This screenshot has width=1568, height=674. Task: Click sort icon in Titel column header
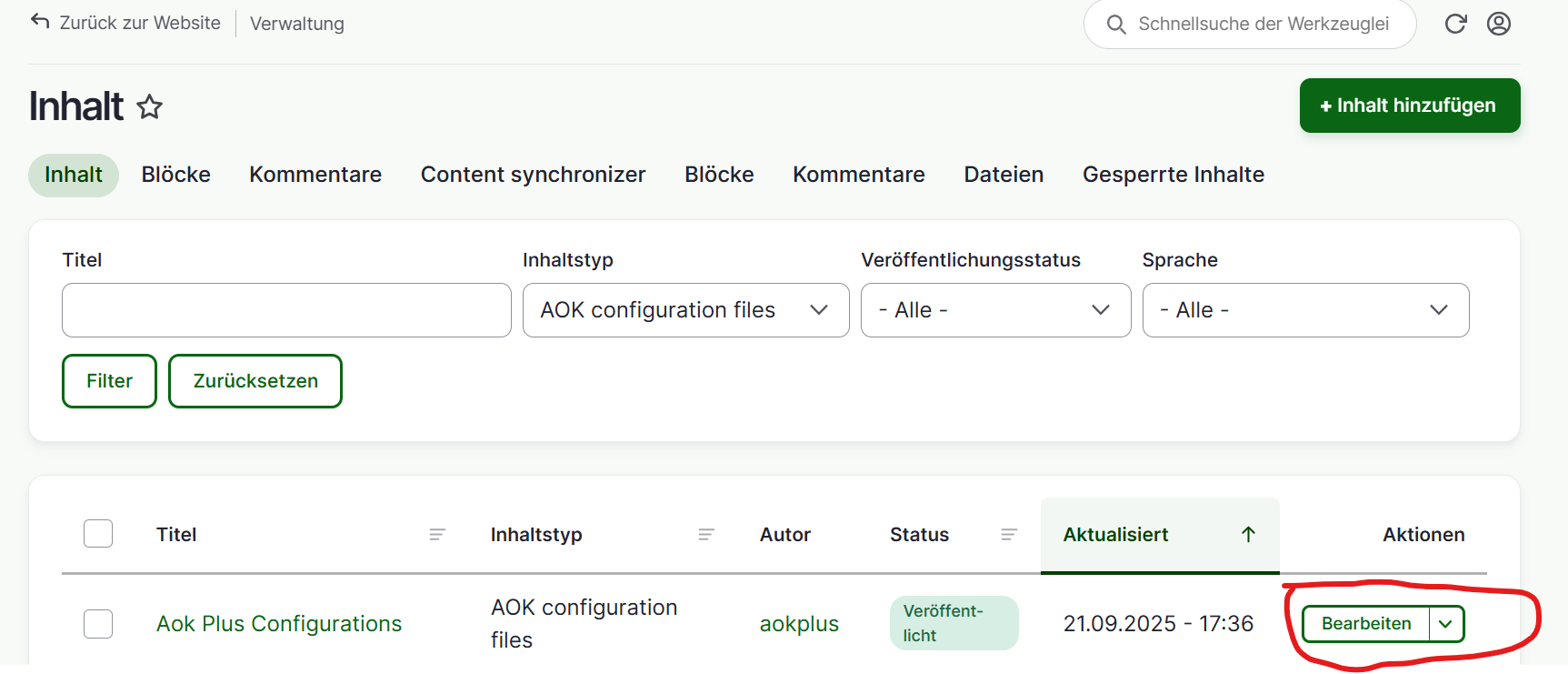click(437, 535)
